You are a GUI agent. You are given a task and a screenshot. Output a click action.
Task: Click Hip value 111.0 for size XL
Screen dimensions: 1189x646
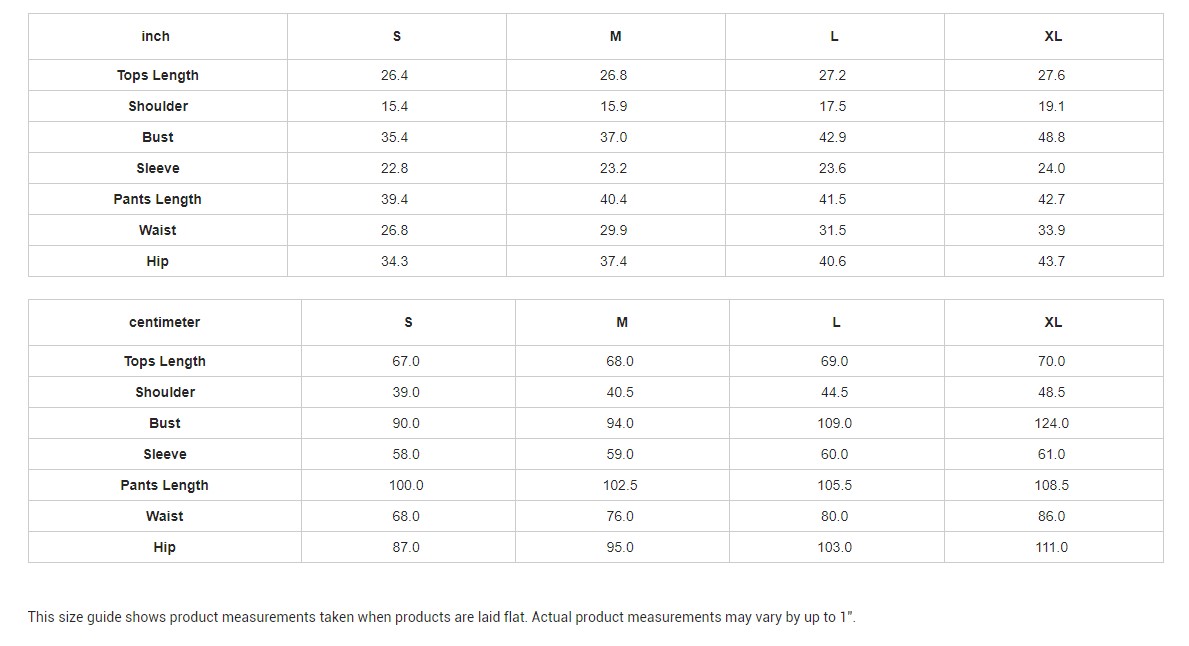pyautogui.click(x=1053, y=547)
